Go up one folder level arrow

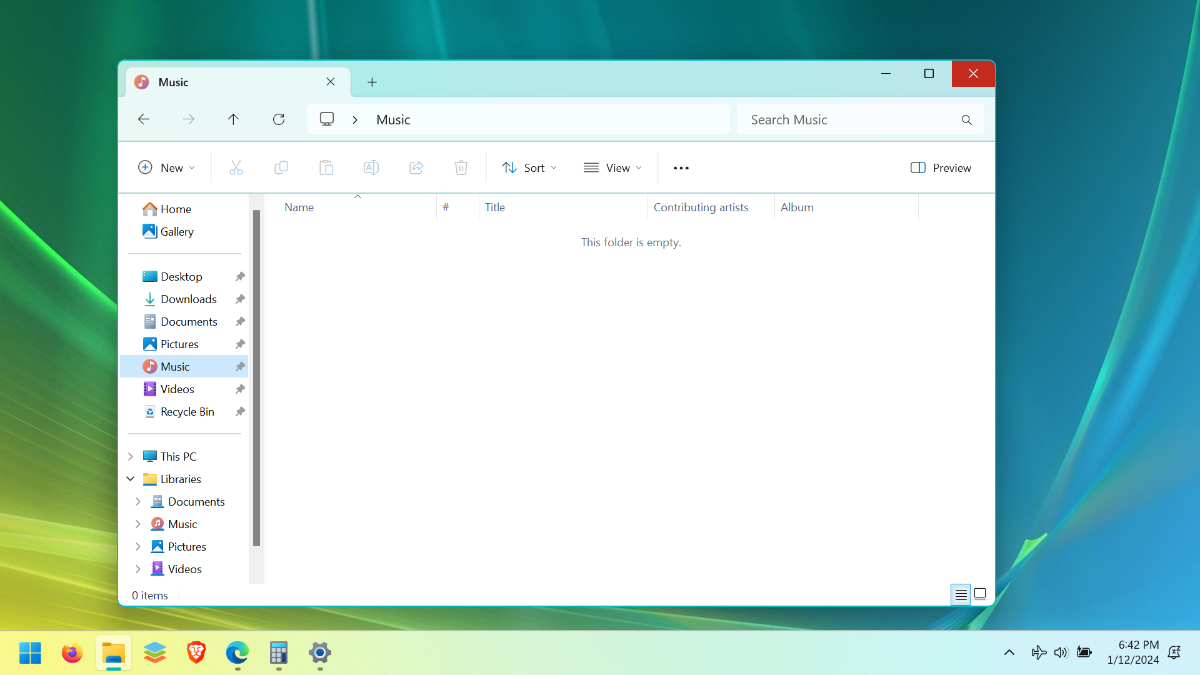click(x=233, y=119)
